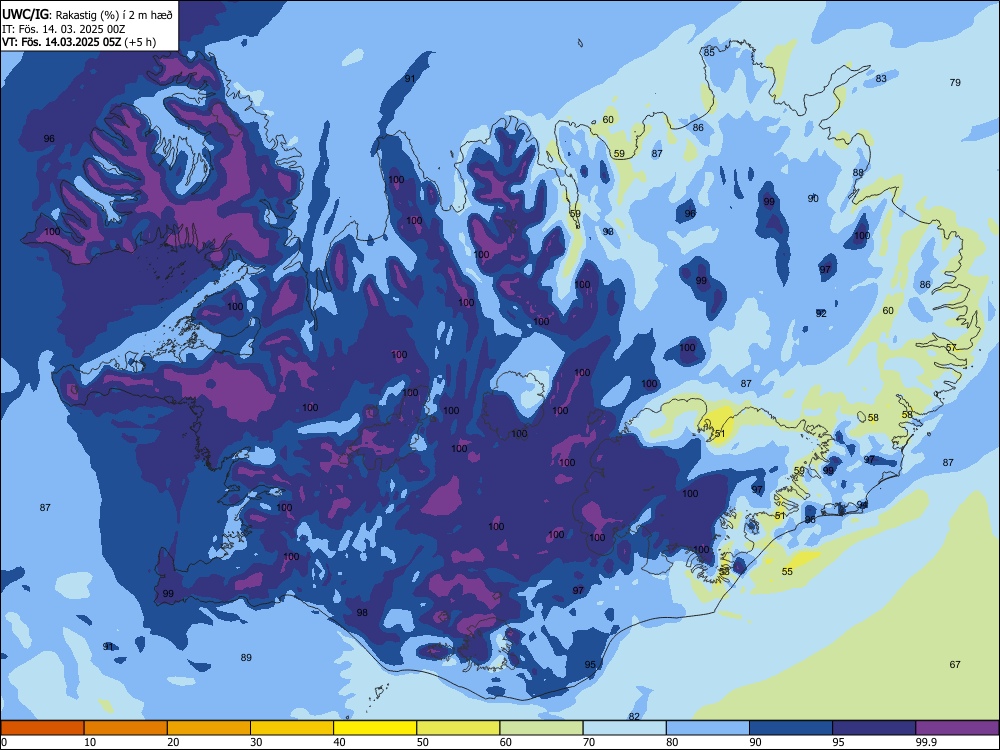Click the '83' humidity value on the map

point(881,78)
